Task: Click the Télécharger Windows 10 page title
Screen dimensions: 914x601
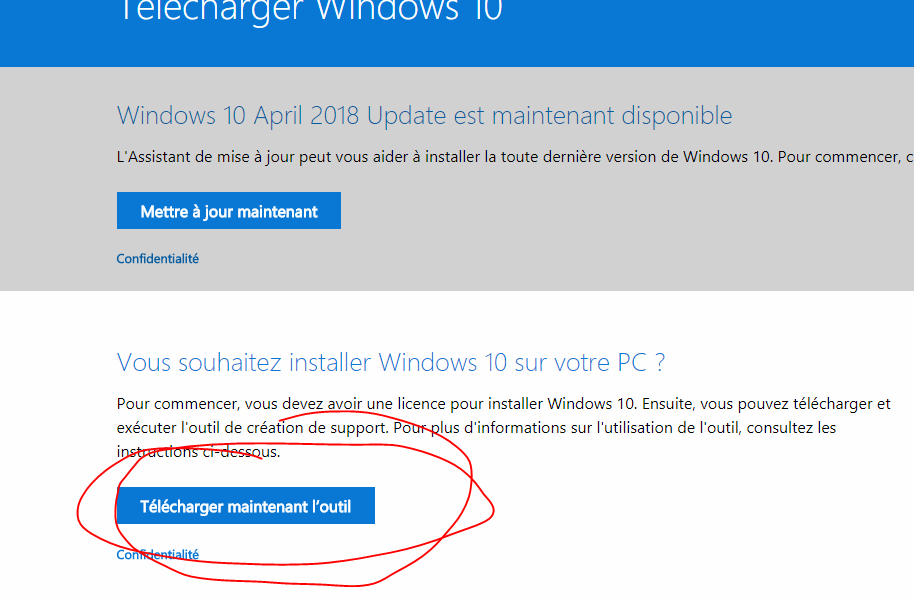Action: 310,10
